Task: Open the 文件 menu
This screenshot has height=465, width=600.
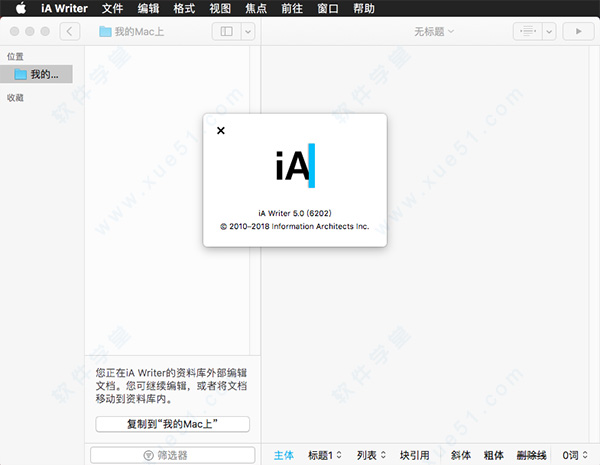Action: (112, 8)
